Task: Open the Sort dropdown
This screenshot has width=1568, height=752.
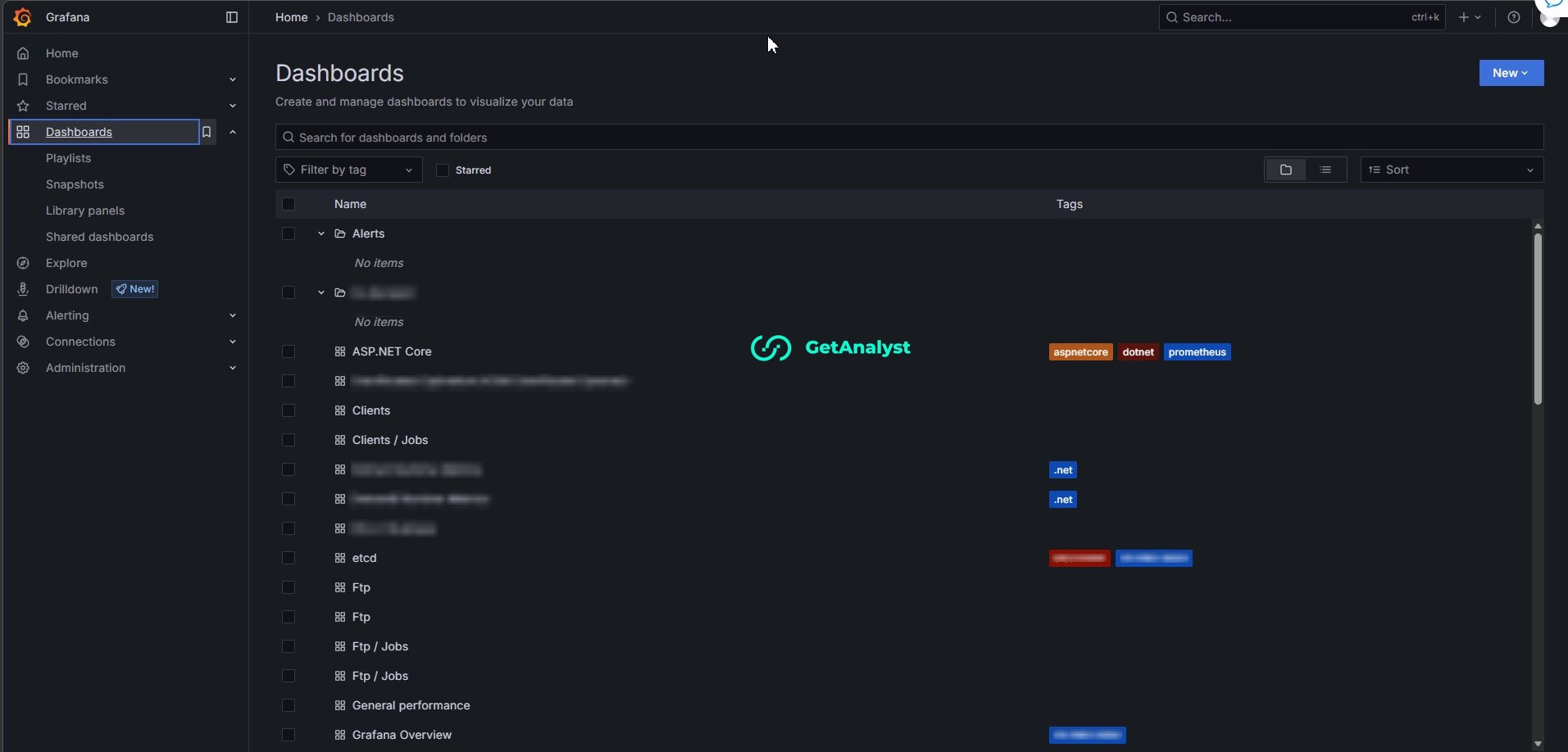Action: point(1452,170)
